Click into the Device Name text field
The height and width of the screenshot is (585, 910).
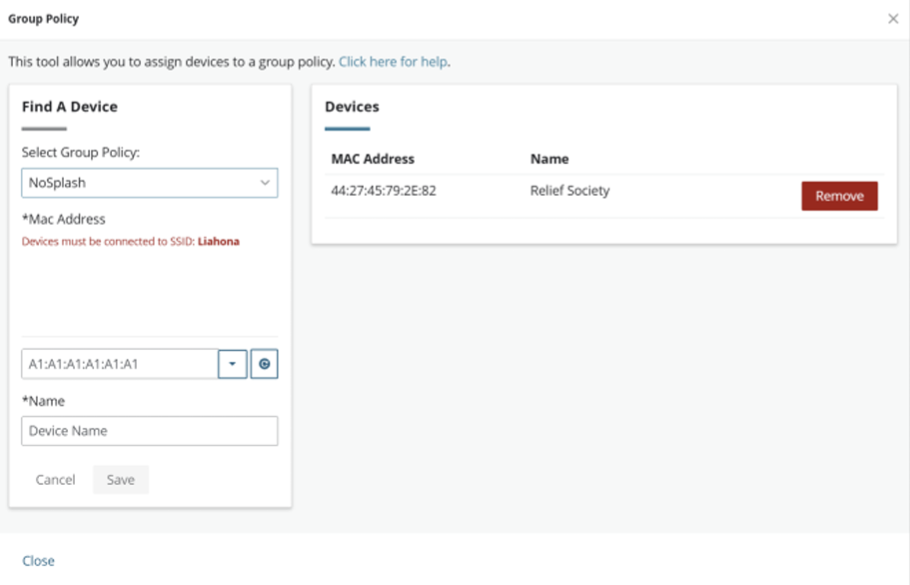(149, 431)
